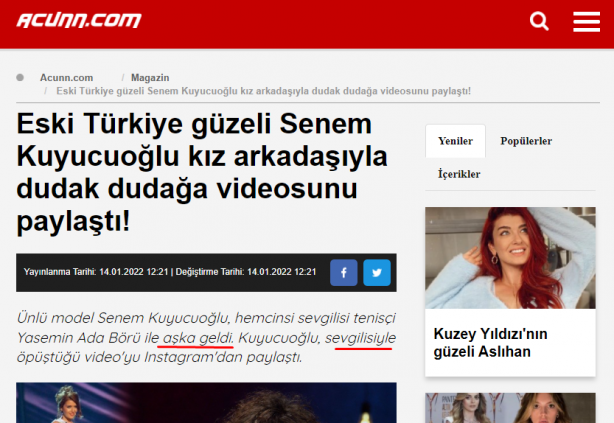
Task: Click the article headline text
Action: [202, 172]
